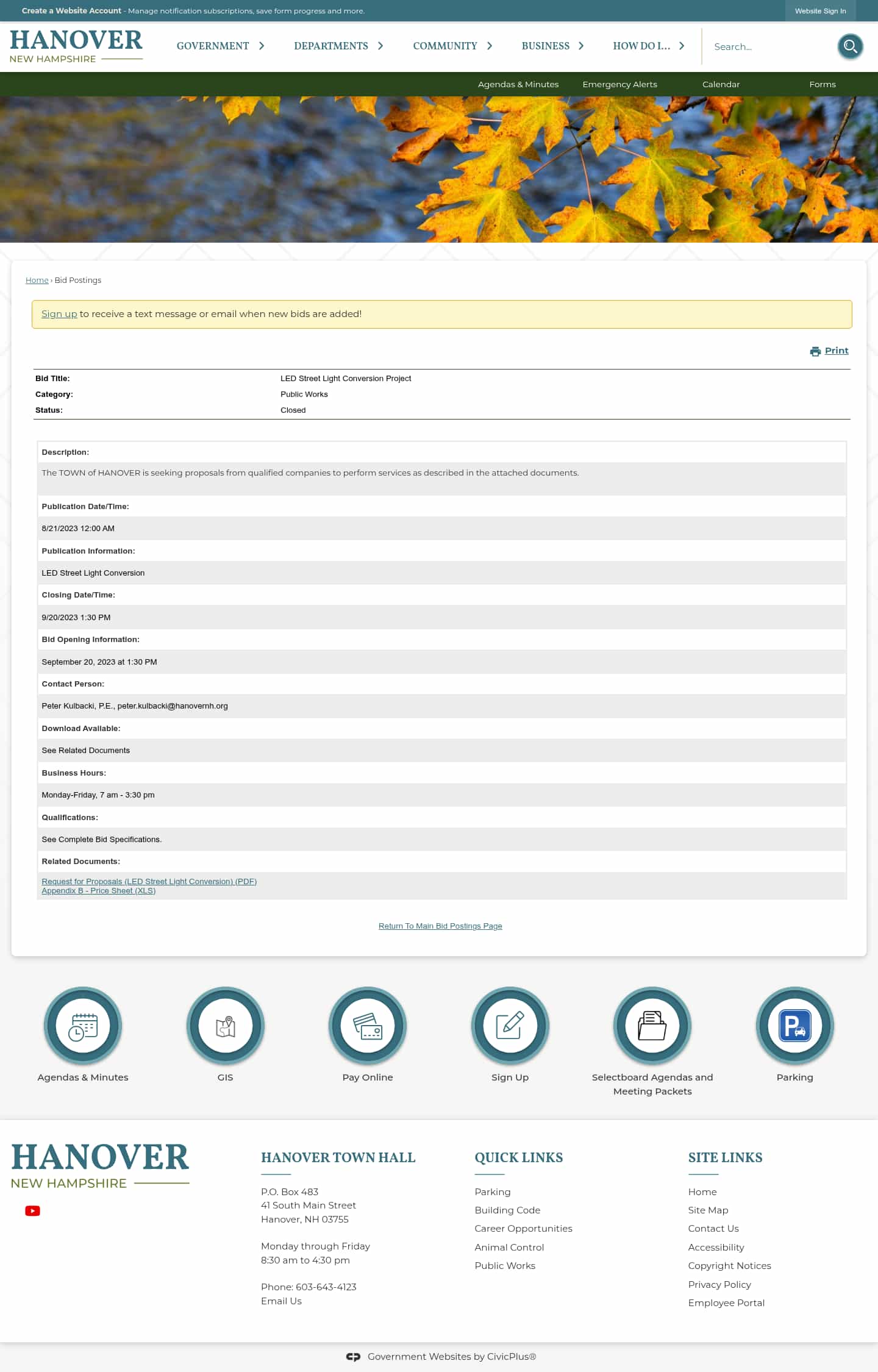Click Pay Online label text
The width and height of the screenshot is (878, 1372).
tap(368, 1077)
